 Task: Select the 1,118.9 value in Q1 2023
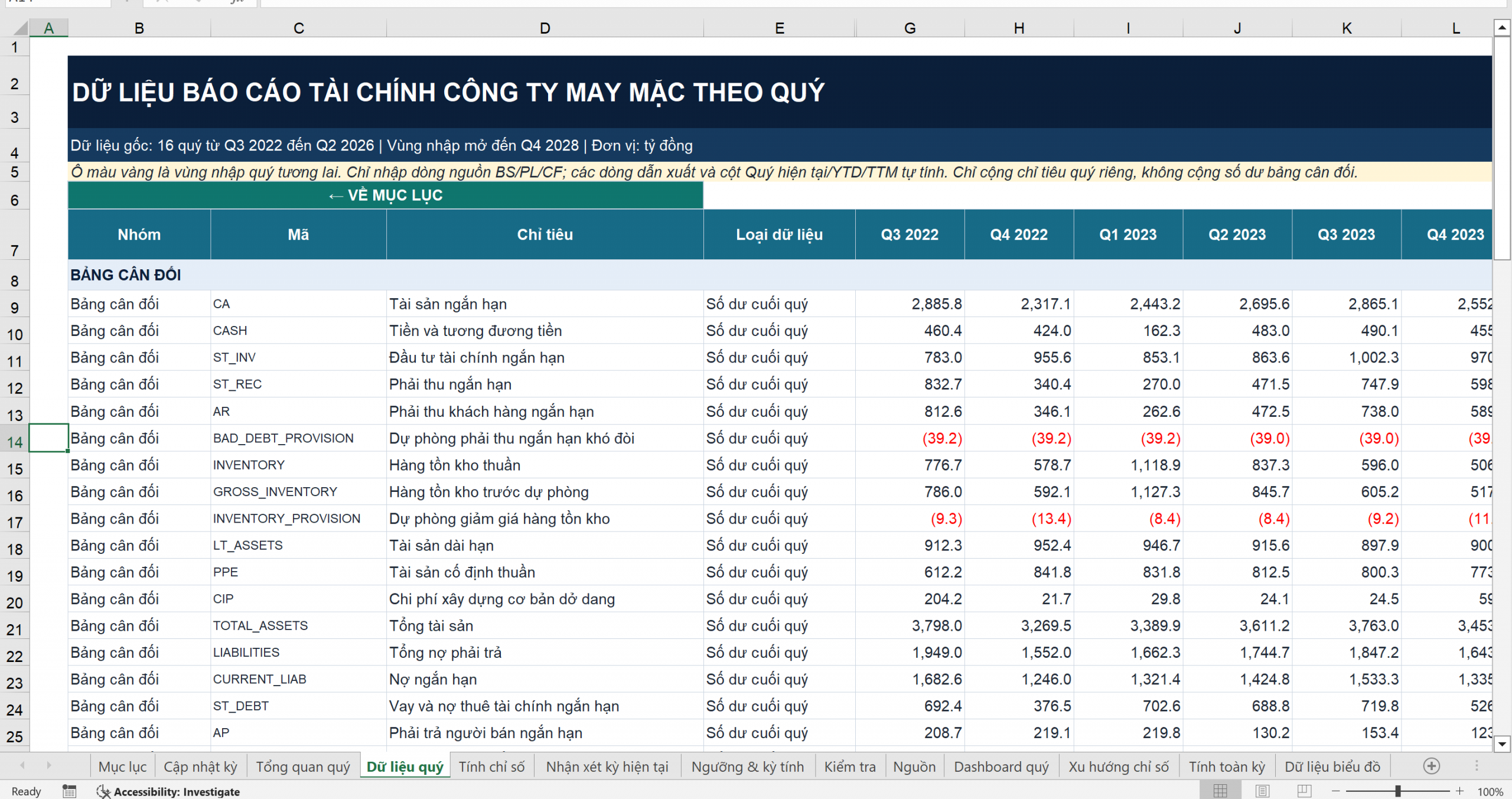coord(1128,465)
